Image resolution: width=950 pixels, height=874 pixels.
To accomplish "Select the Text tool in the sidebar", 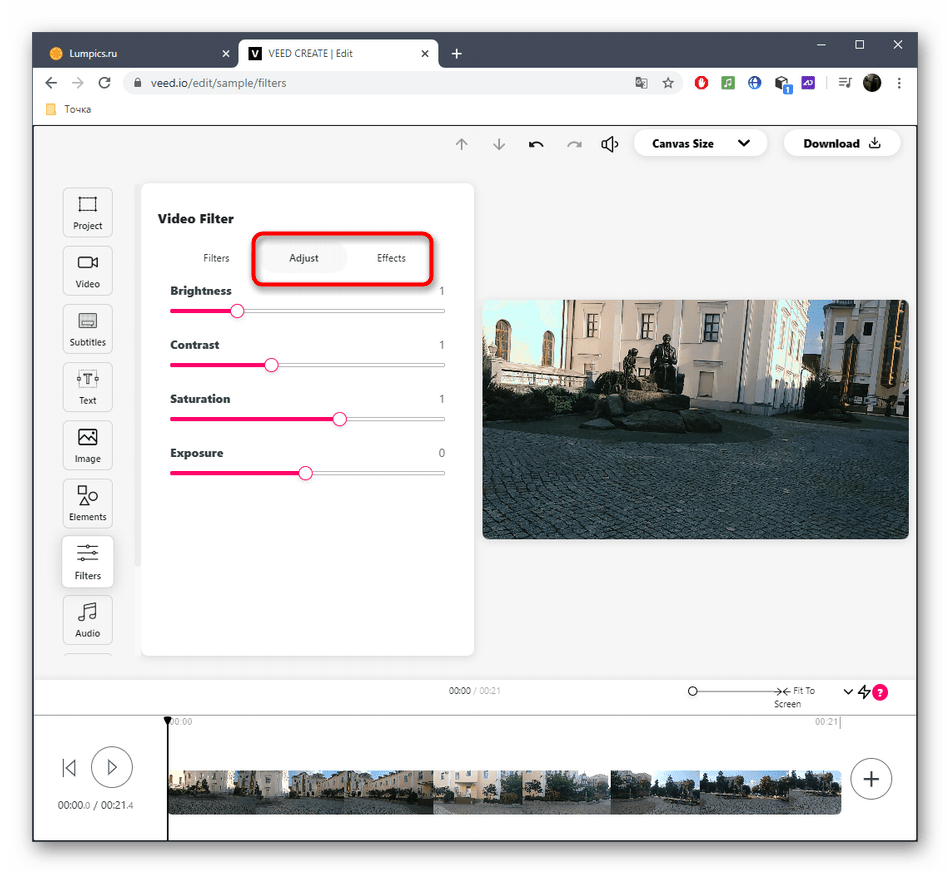I will [87, 386].
